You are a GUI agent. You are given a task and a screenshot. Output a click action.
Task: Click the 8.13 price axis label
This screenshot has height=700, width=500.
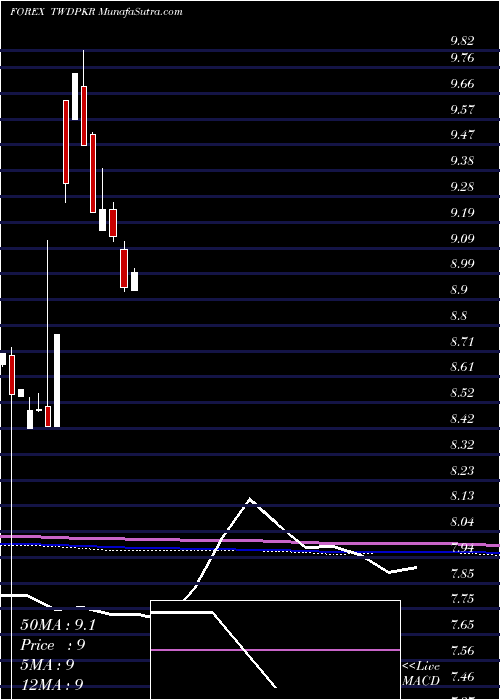point(462,496)
